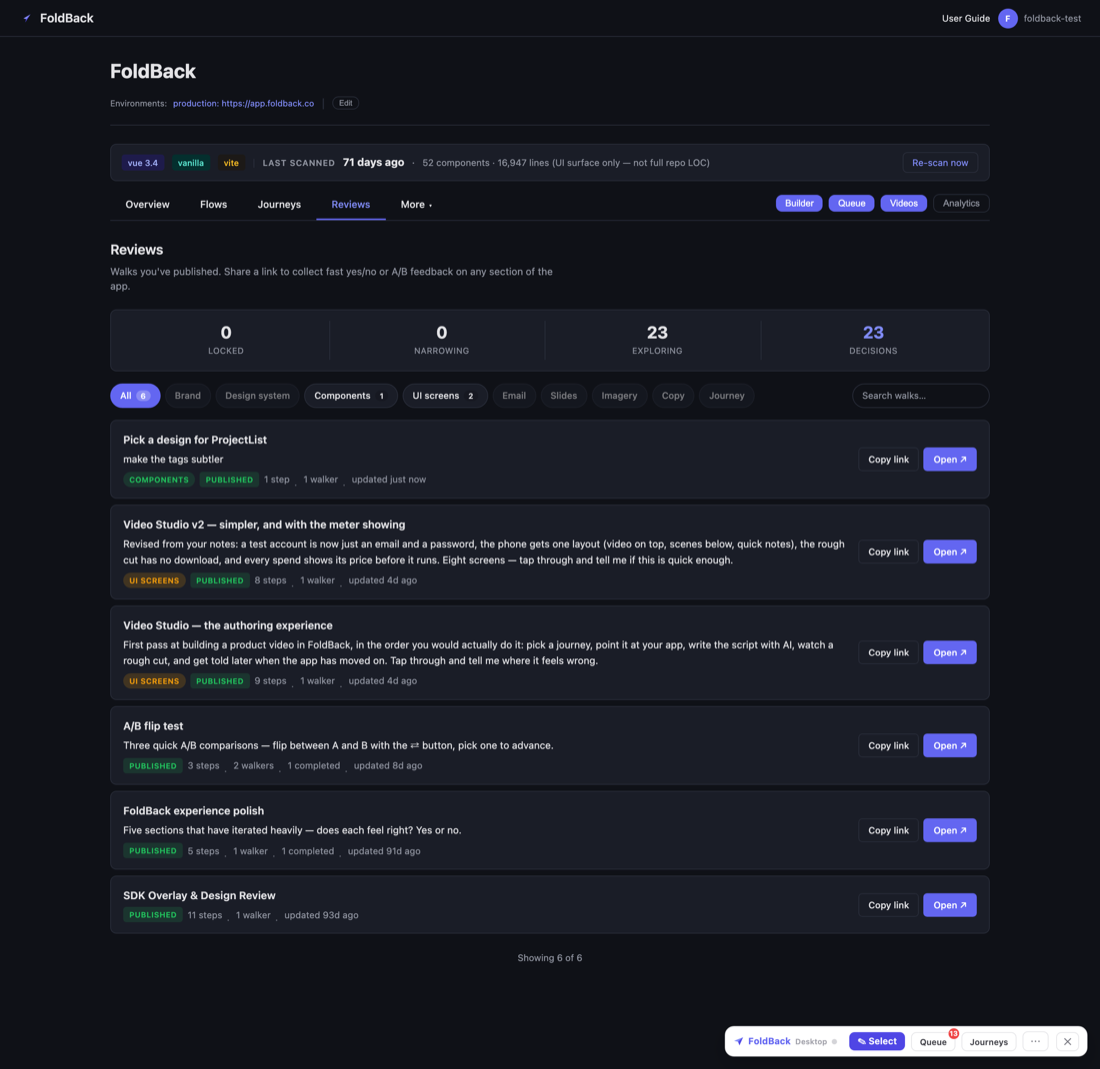Click the vite tag
The image size is (1100, 1069).
click(x=231, y=163)
